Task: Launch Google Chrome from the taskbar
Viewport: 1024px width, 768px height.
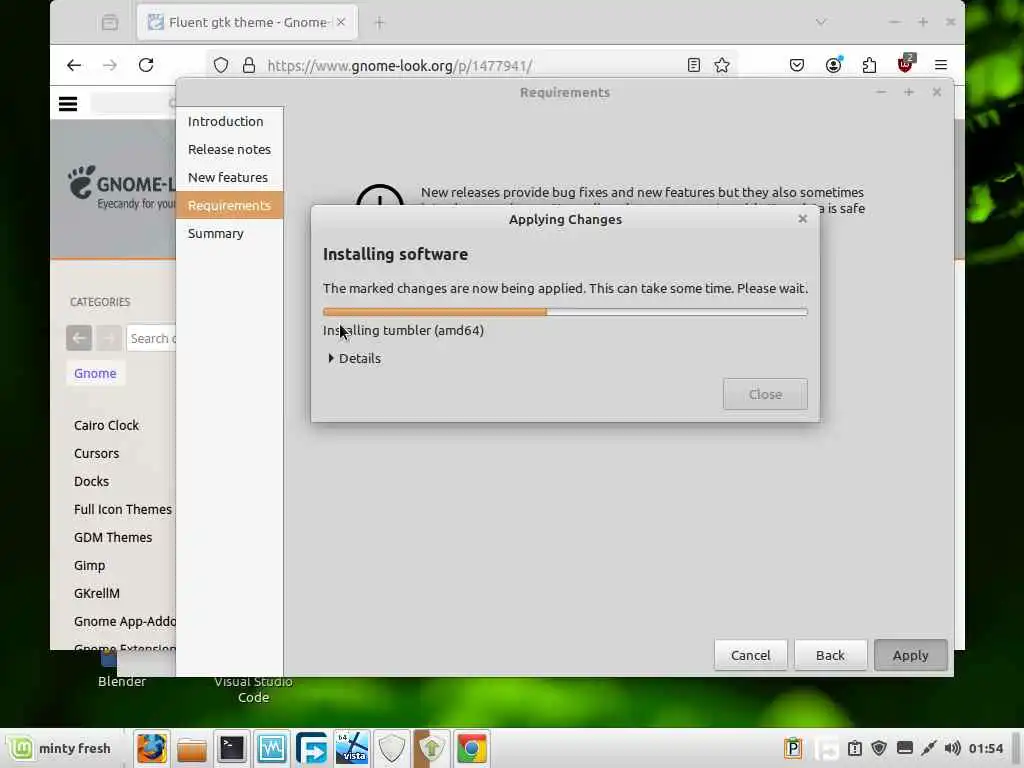Action: pyautogui.click(x=472, y=748)
